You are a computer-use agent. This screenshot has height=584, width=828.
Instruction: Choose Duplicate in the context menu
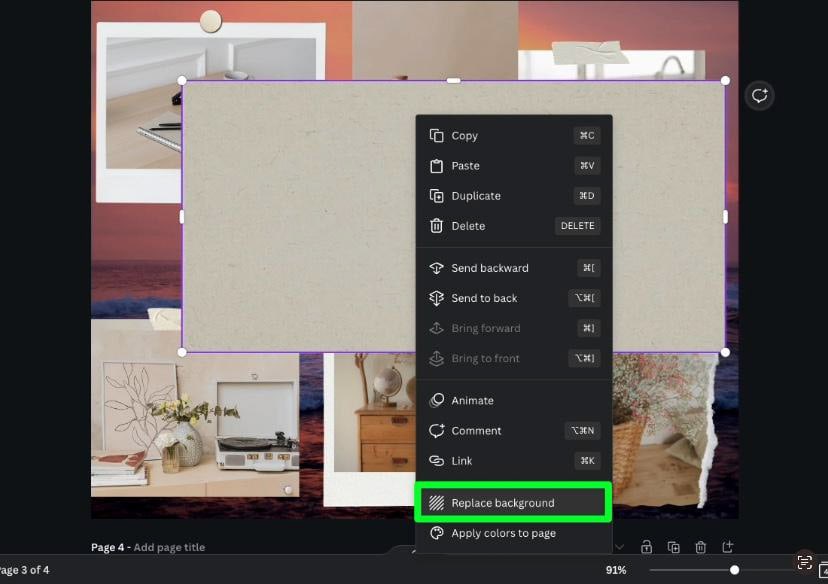(476, 196)
